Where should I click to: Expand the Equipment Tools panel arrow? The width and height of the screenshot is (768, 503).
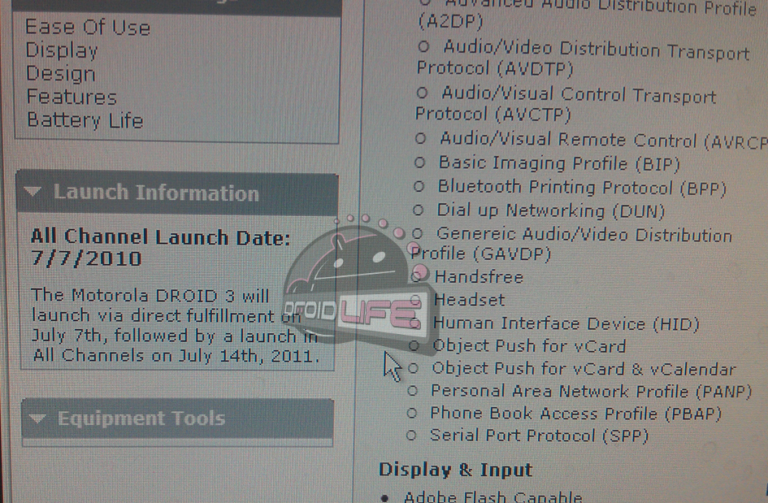38,418
